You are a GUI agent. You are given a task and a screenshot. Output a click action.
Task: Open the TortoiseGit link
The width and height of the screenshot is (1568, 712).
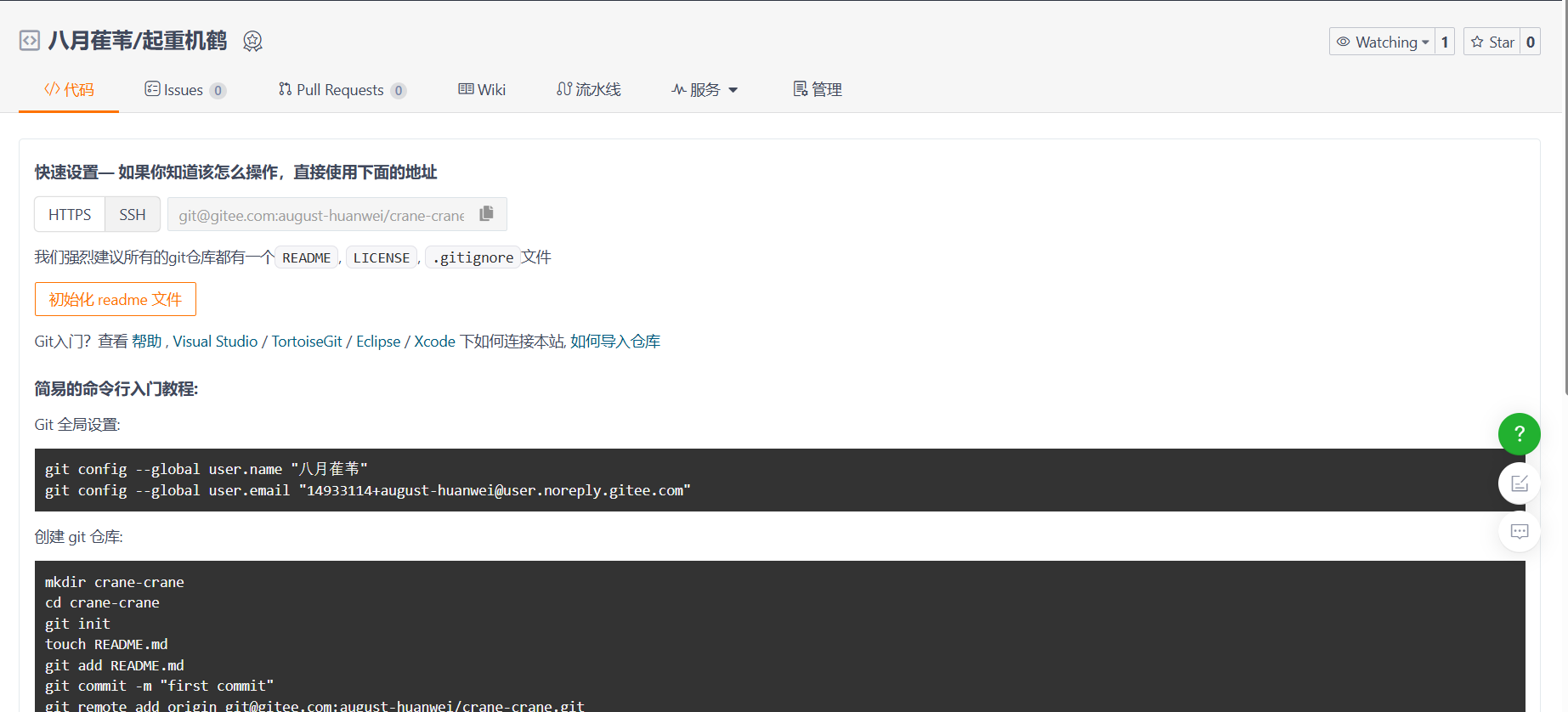pos(307,341)
